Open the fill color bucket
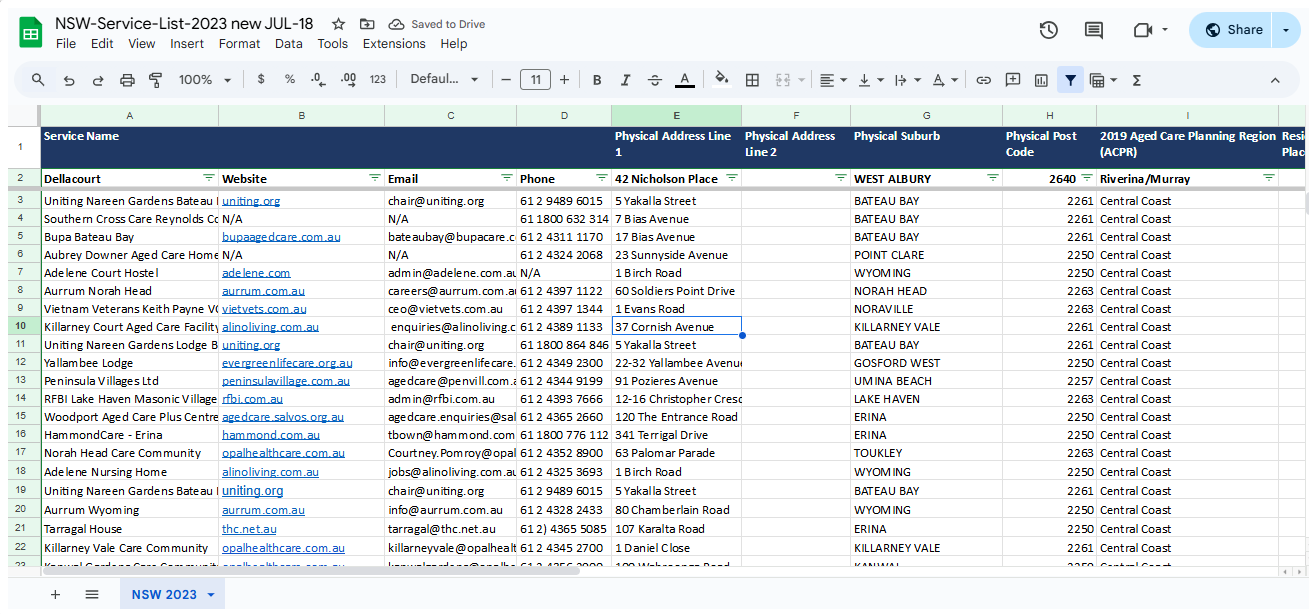 [x=722, y=80]
